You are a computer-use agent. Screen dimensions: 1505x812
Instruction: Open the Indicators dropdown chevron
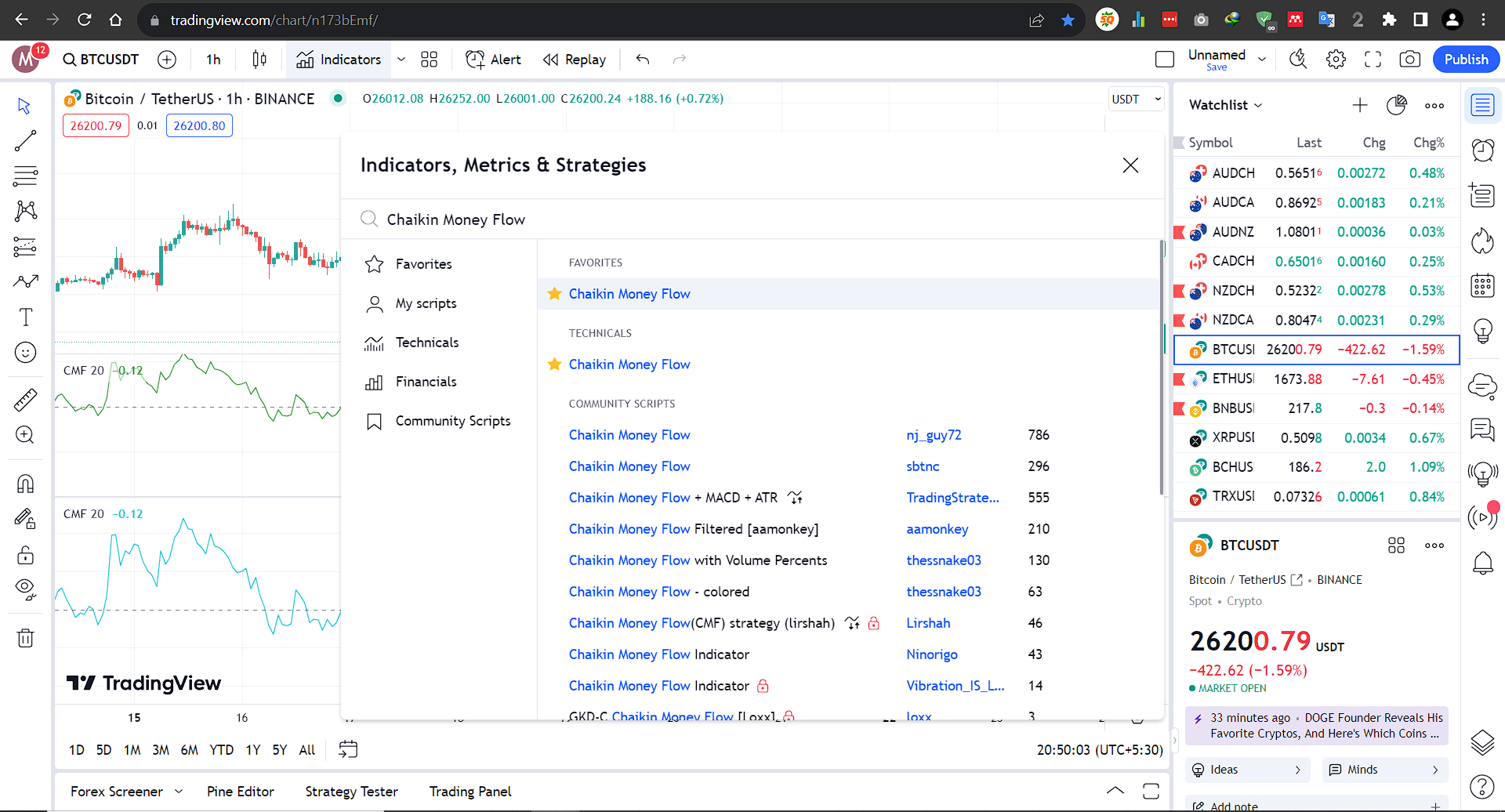(401, 60)
